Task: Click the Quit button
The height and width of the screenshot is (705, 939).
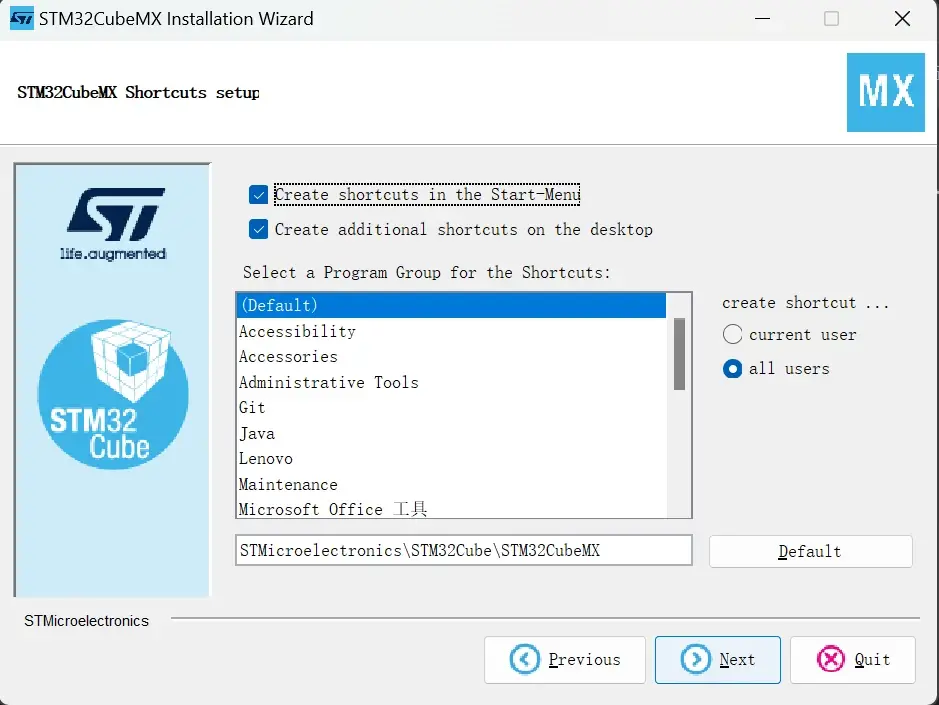Action: click(853, 659)
